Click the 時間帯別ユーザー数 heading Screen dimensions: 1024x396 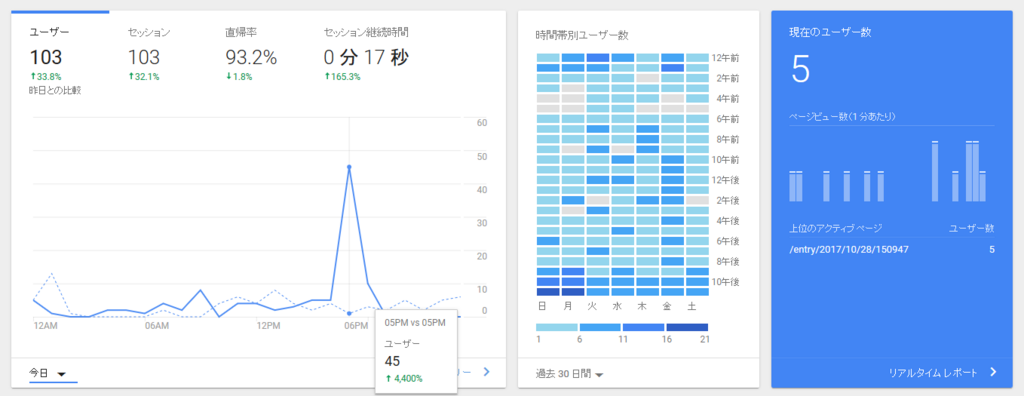pos(582,35)
